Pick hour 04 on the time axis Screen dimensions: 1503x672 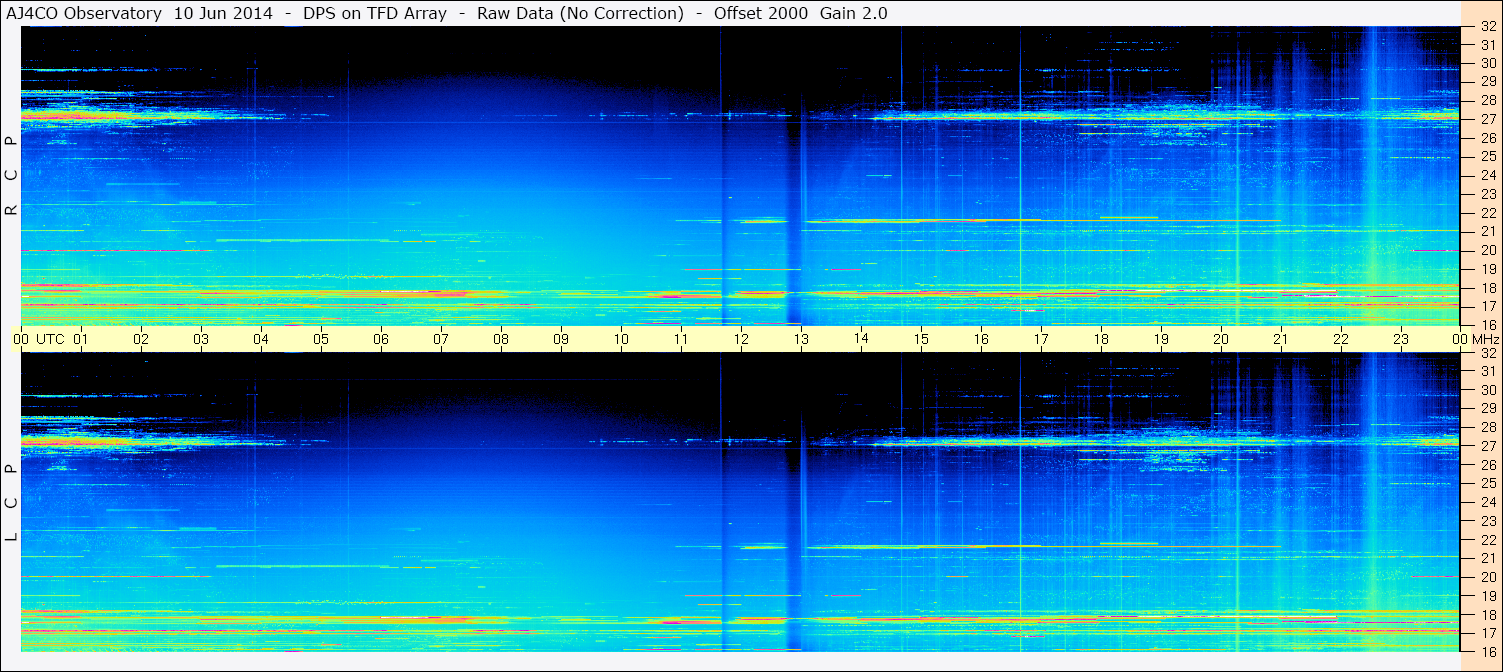click(261, 339)
